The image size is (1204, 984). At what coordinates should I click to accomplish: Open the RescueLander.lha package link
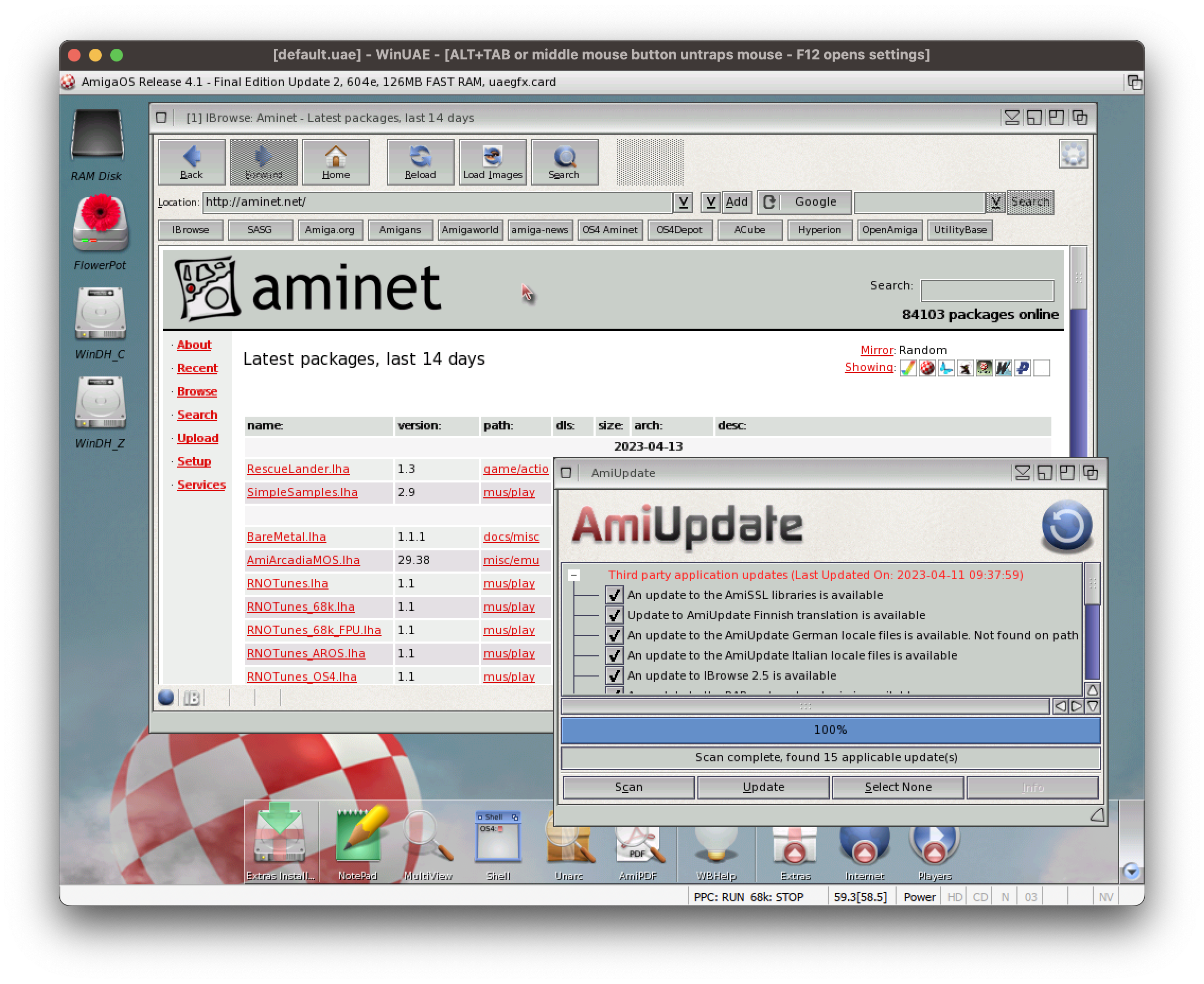(298, 469)
